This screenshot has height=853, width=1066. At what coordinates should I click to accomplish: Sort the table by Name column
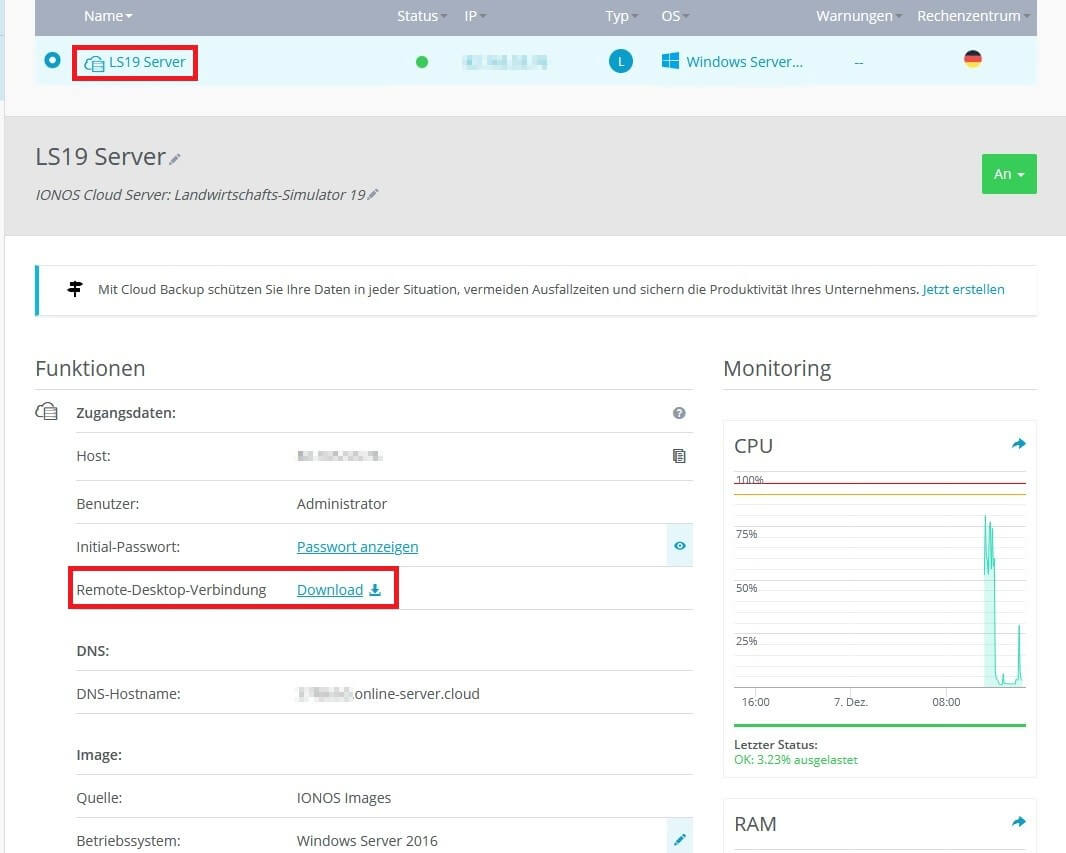coord(108,16)
